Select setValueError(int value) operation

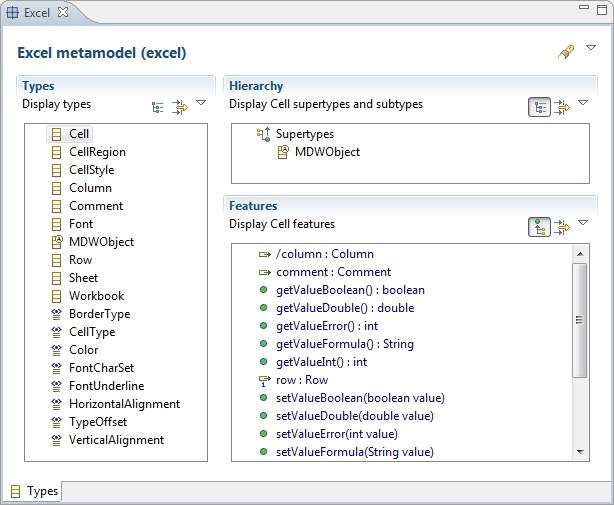point(337,434)
